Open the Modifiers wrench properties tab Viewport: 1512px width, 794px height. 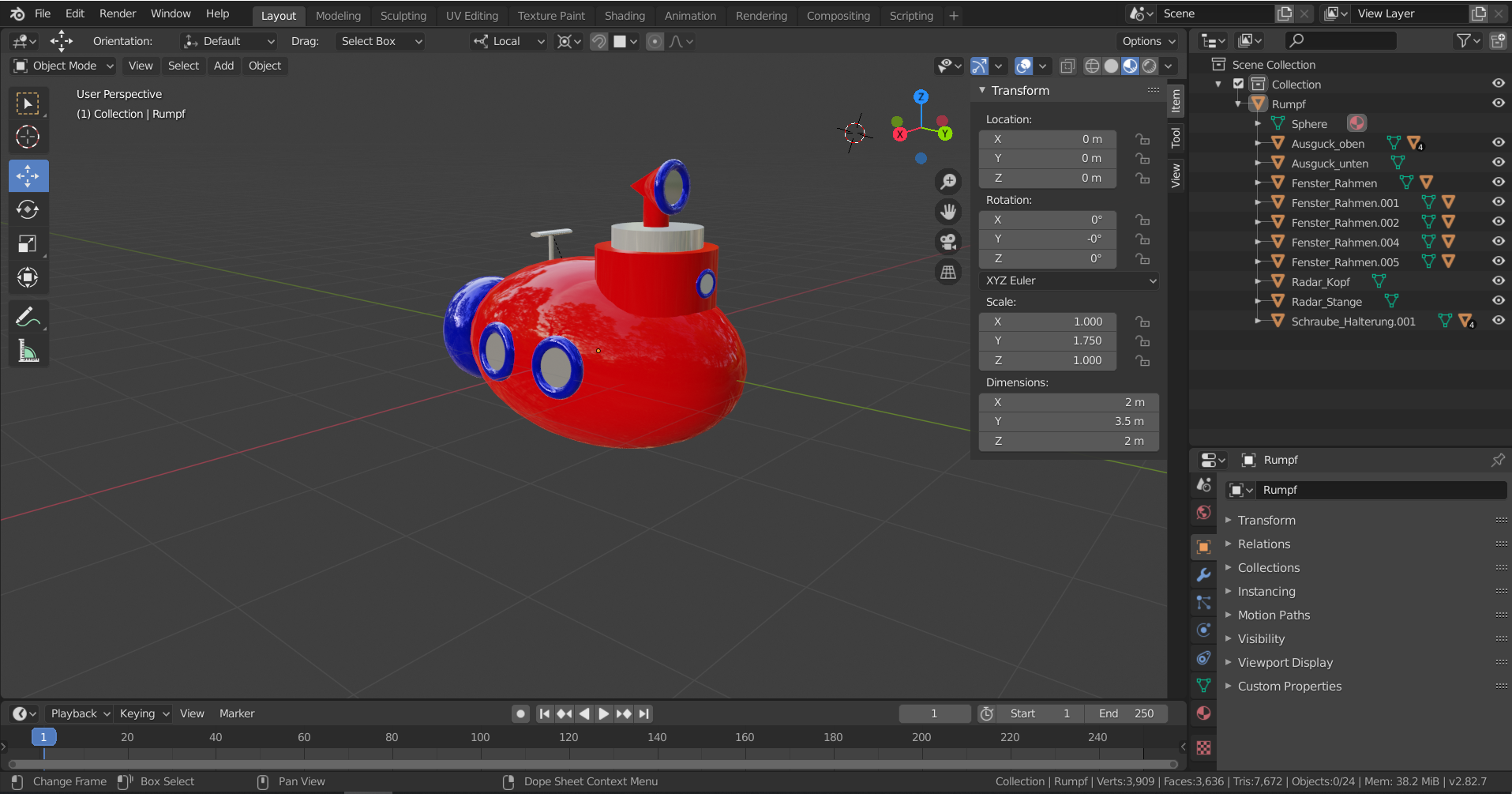tap(1203, 575)
